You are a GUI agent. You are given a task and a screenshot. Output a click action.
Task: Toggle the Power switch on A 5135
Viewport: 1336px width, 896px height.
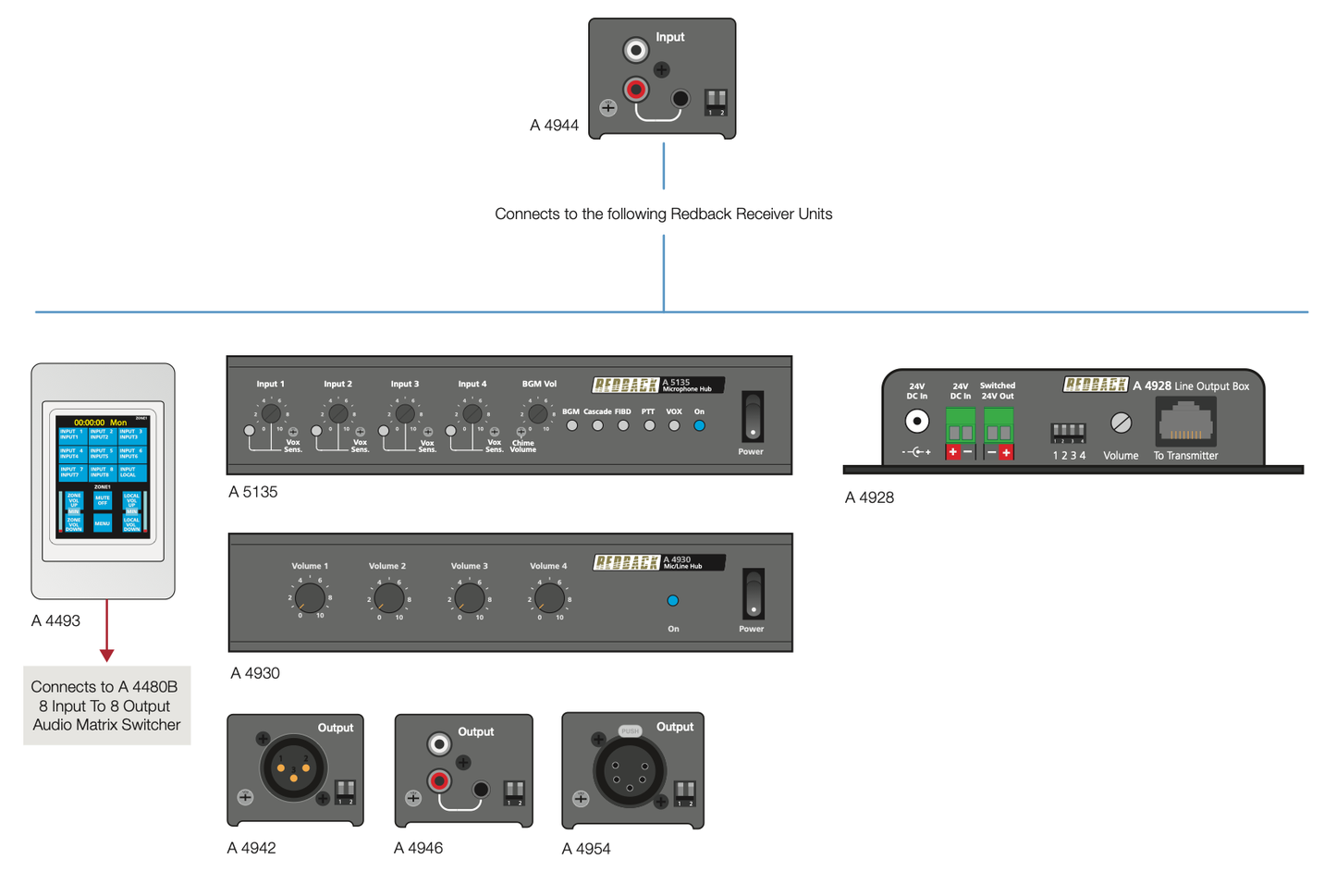(x=753, y=417)
